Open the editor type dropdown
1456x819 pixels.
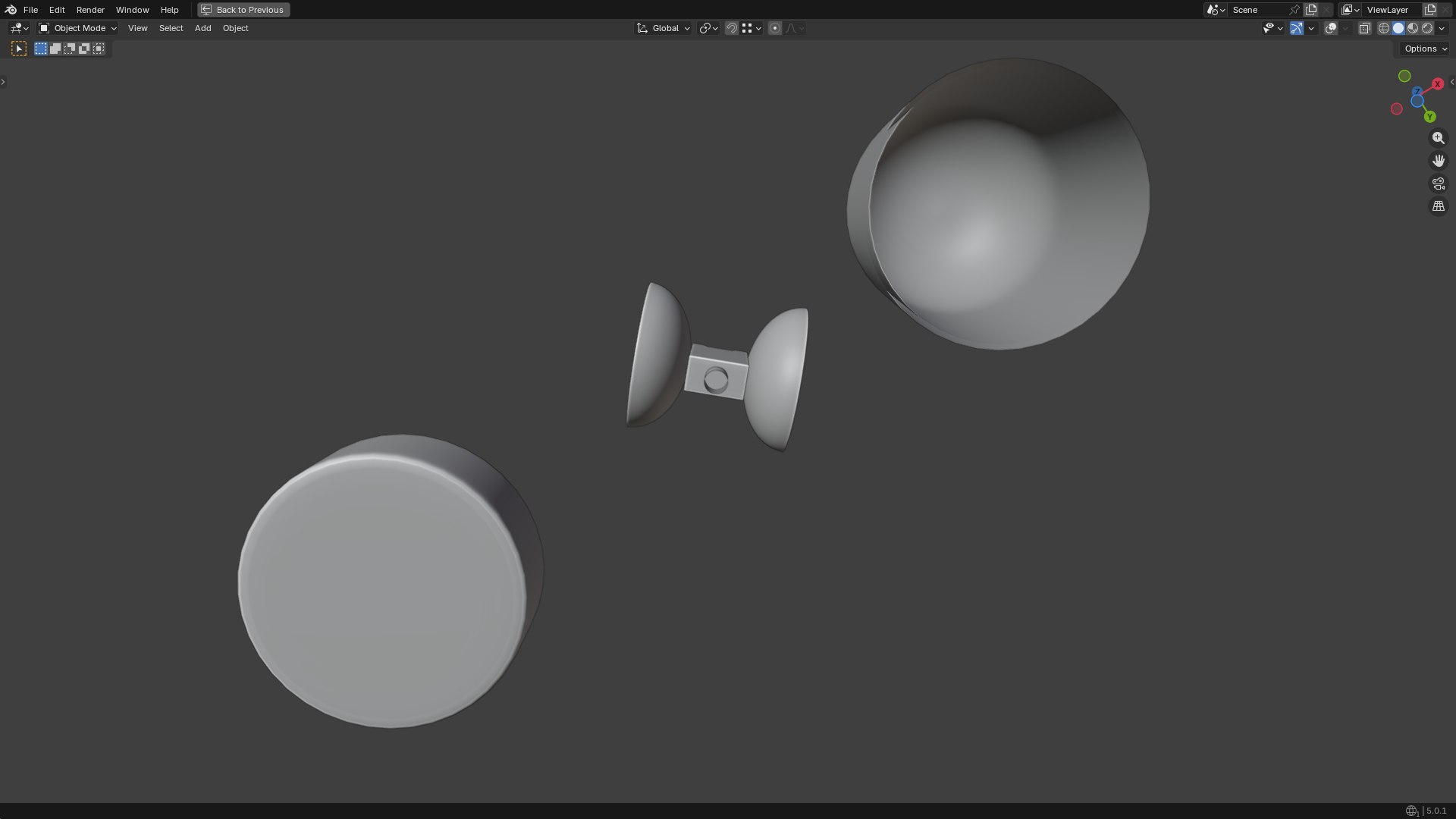(19, 28)
